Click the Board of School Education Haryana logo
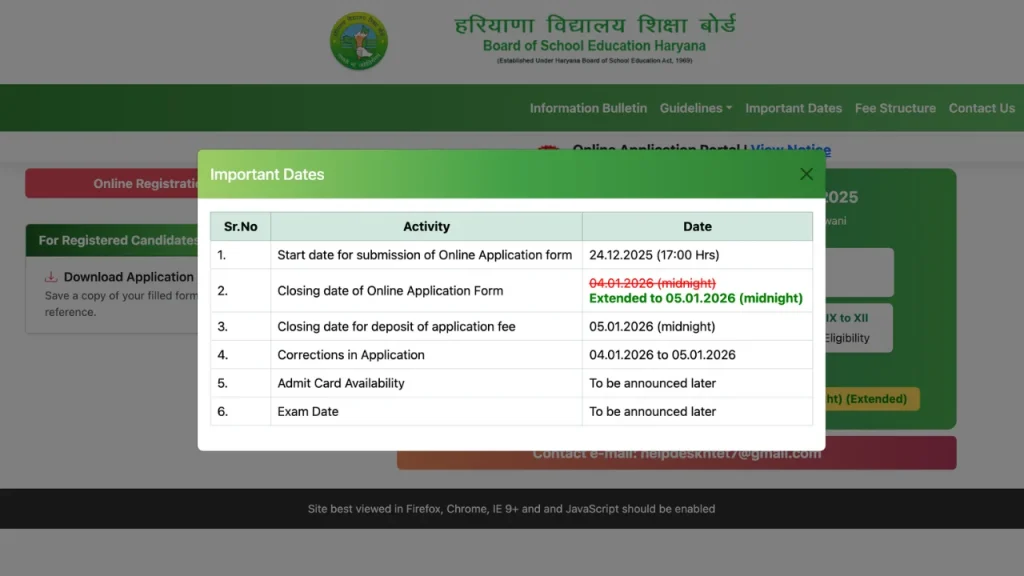 (358, 40)
